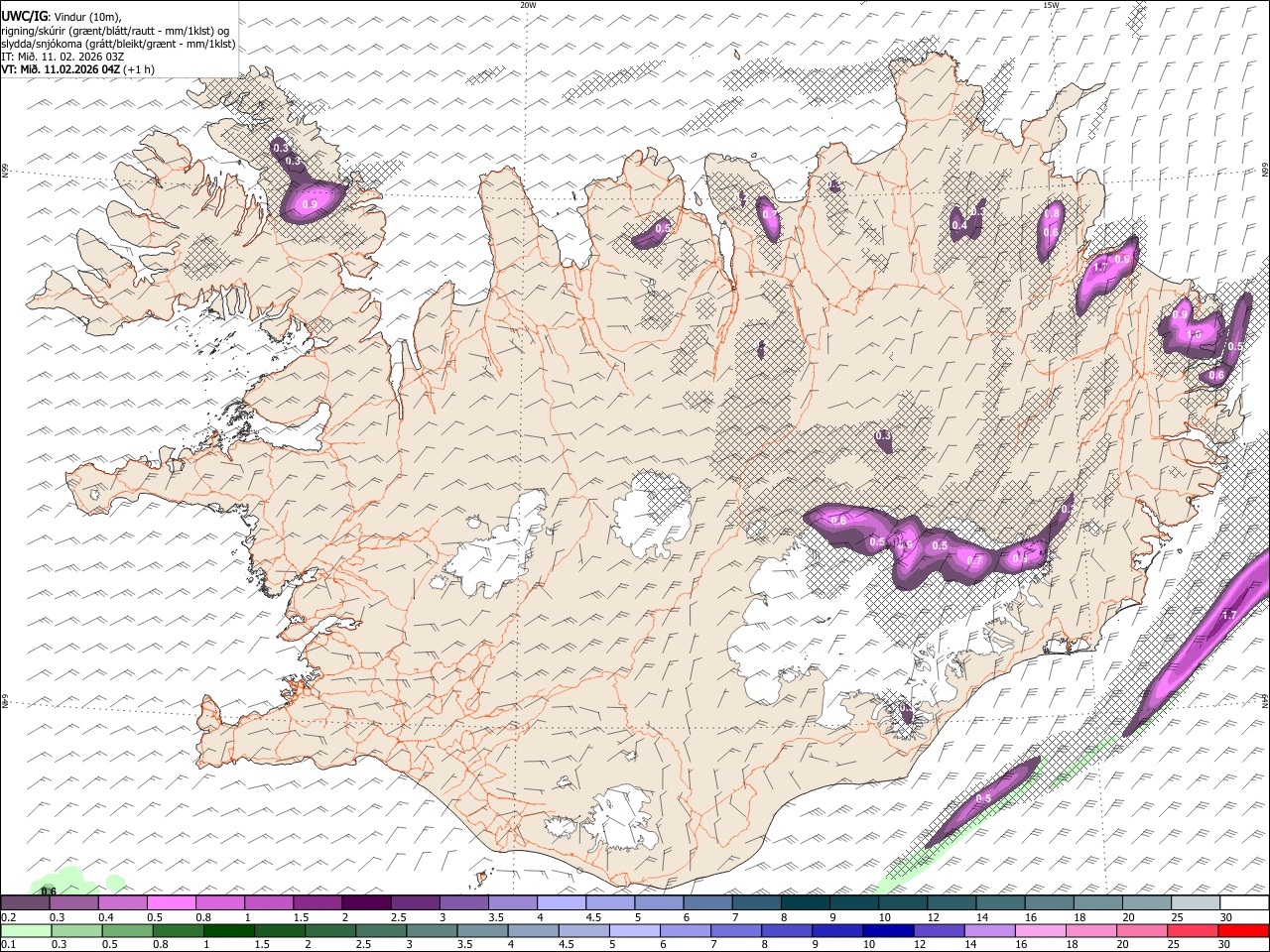The height and width of the screenshot is (952, 1270).
Task: Select the dark navy swatch between 10 and 12
Action: [x=886, y=931]
